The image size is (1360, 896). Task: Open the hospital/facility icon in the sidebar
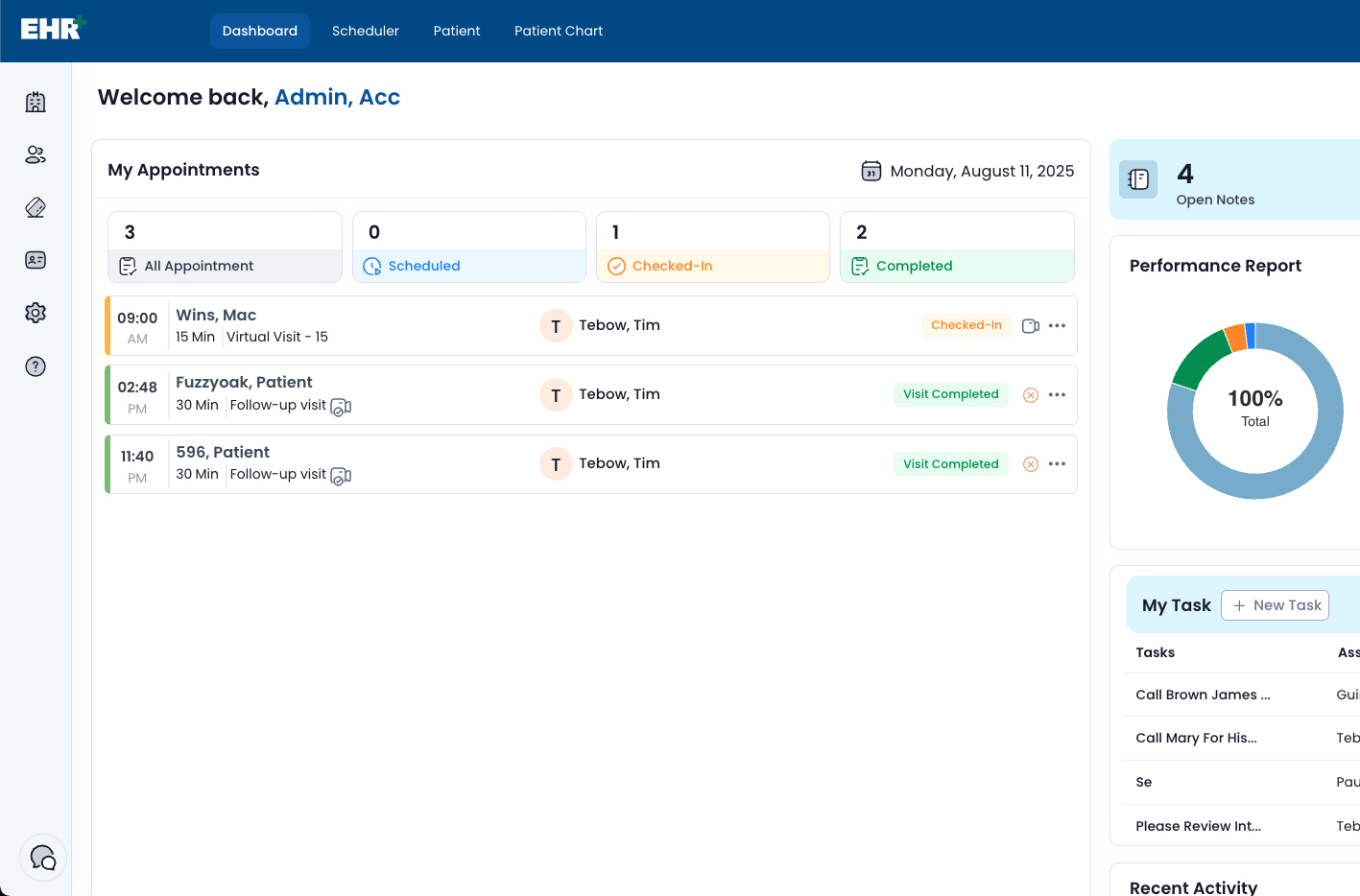click(36, 102)
